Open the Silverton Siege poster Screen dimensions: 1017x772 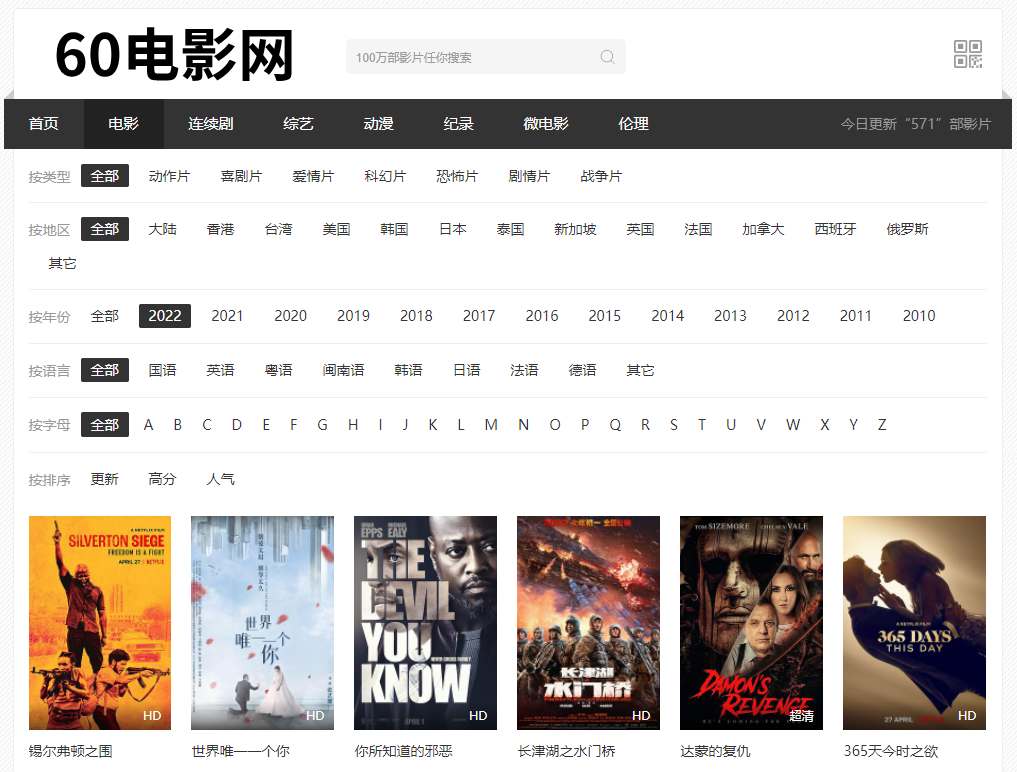tap(100, 623)
